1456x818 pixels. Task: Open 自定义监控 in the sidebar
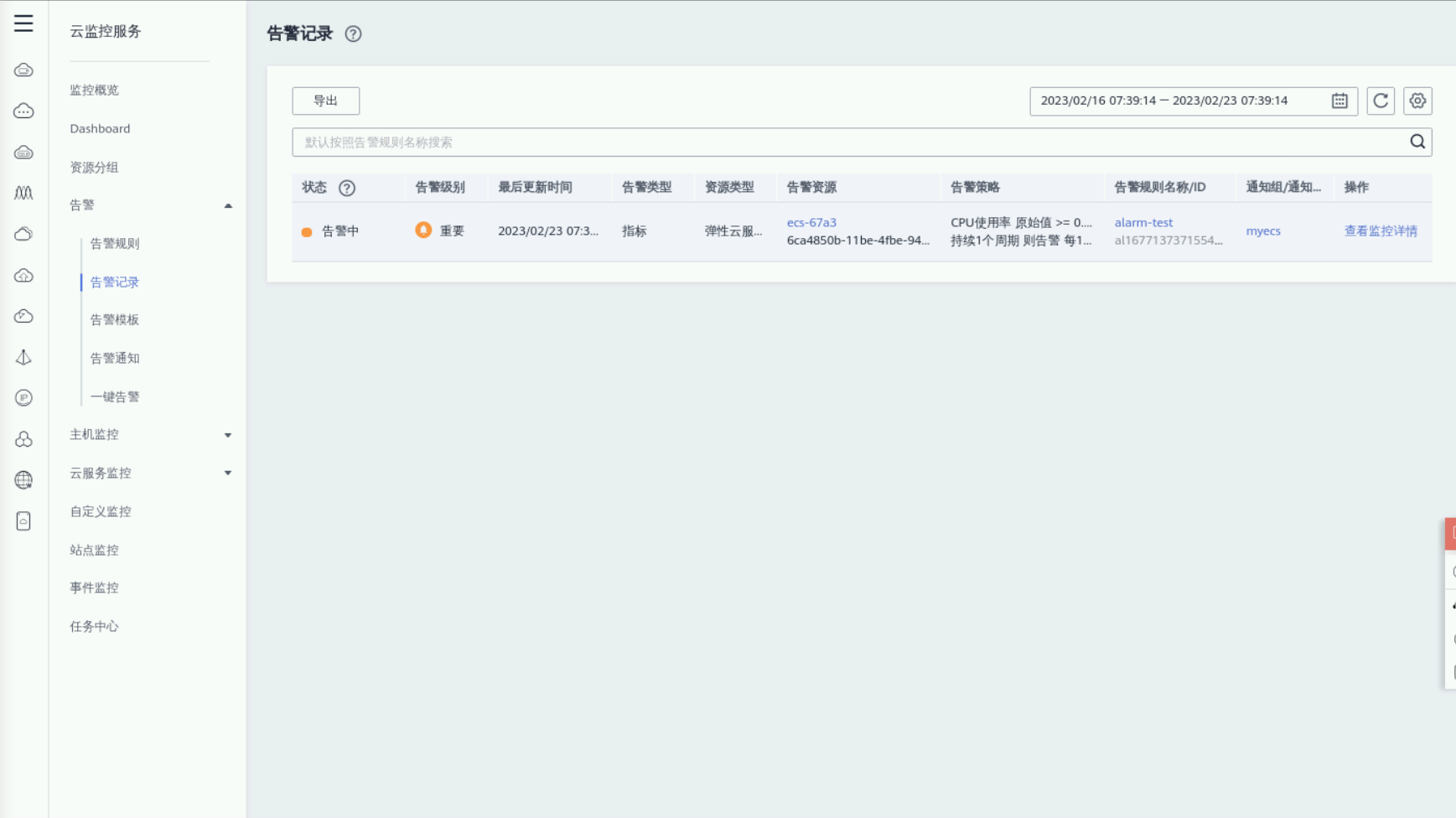(x=101, y=511)
